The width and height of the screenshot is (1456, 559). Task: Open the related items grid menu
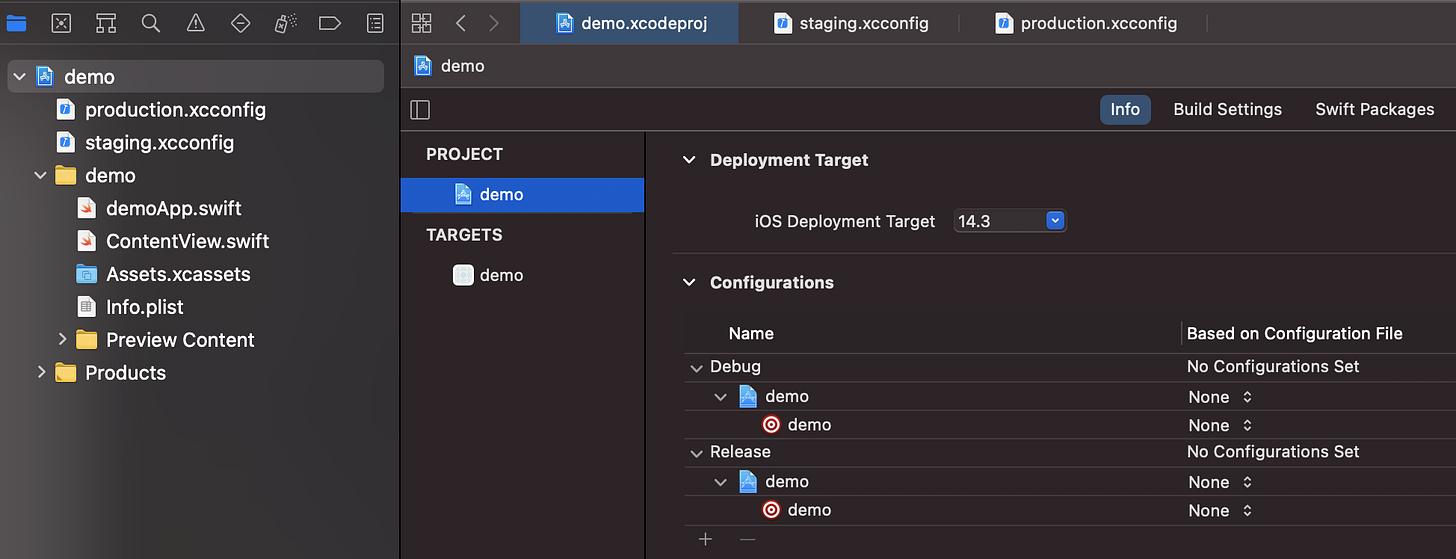pos(422,23)
